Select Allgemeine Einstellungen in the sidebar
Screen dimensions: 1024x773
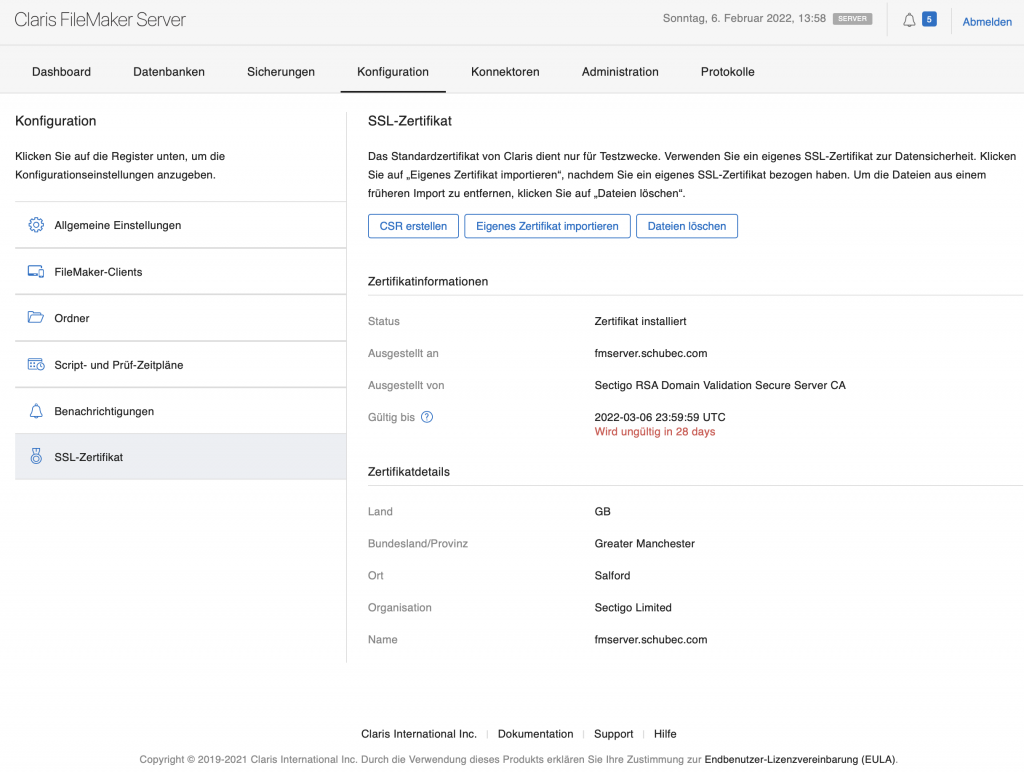(x=180, y=225)
